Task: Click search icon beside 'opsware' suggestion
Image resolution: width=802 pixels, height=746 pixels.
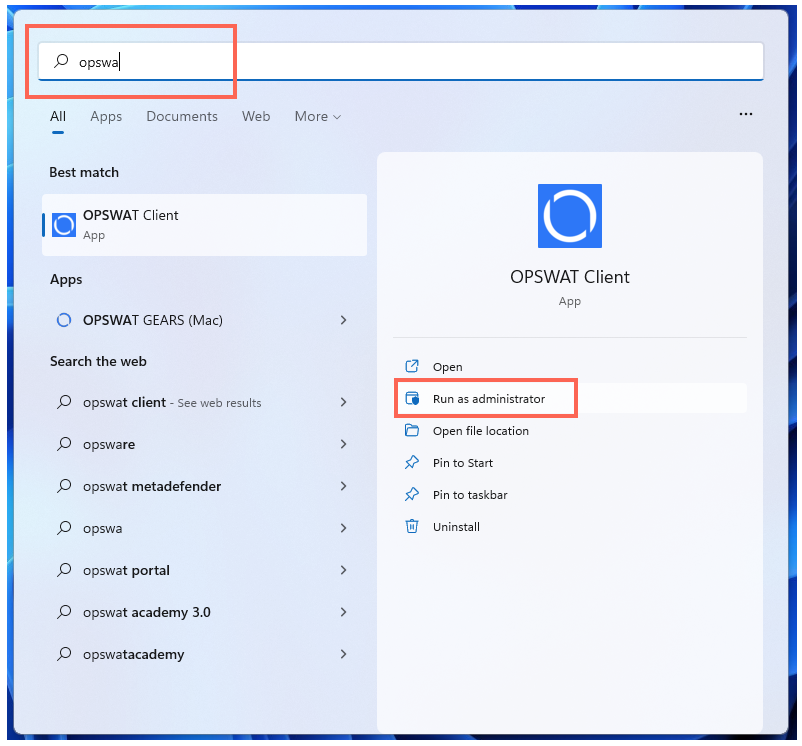Action: [x=64, y=444]
